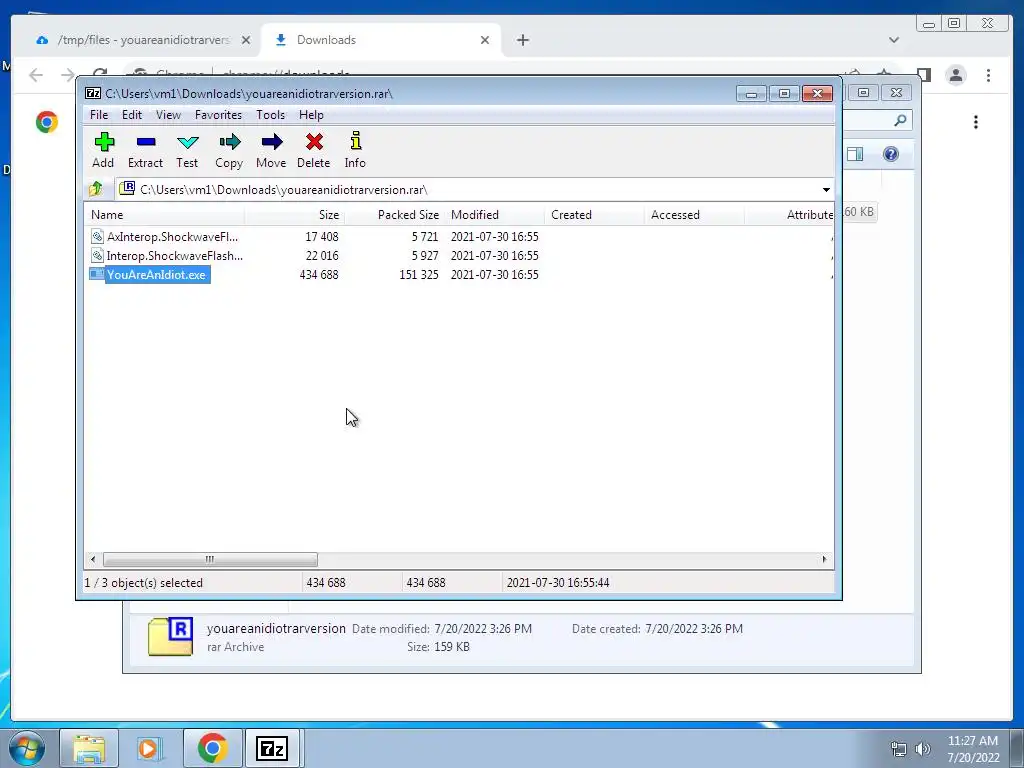
Task: Click the YouAreAnIdiot.exe file icon
Action: pos(97,274)
